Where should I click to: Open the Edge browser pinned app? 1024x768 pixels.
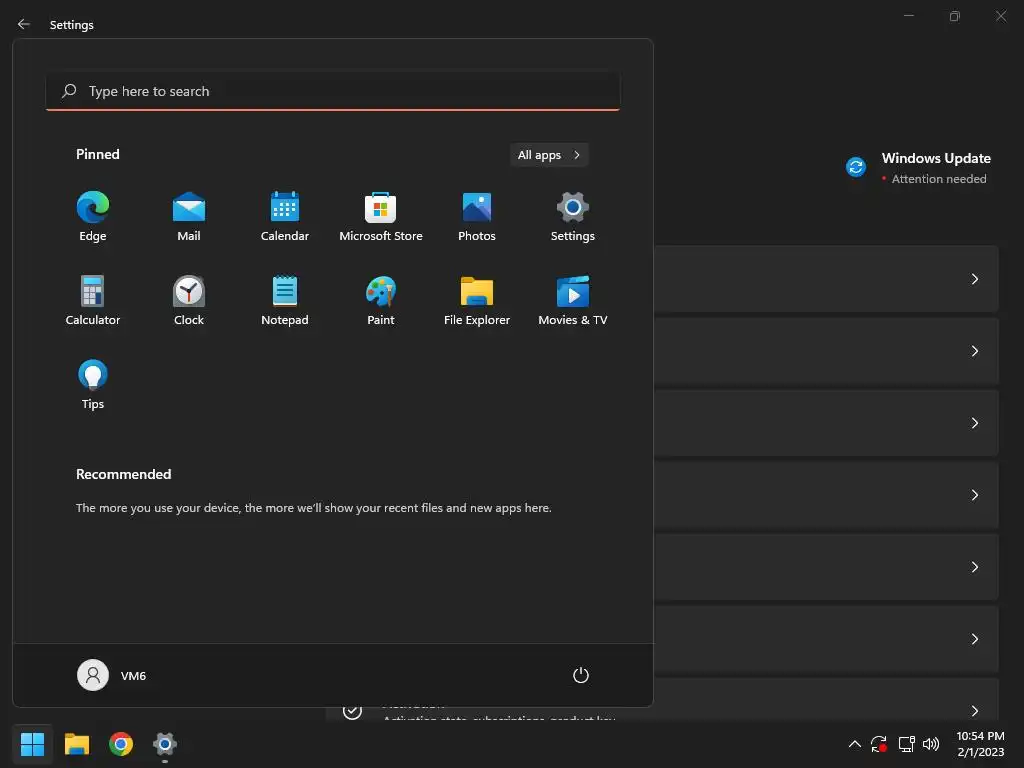click(93, 217)
